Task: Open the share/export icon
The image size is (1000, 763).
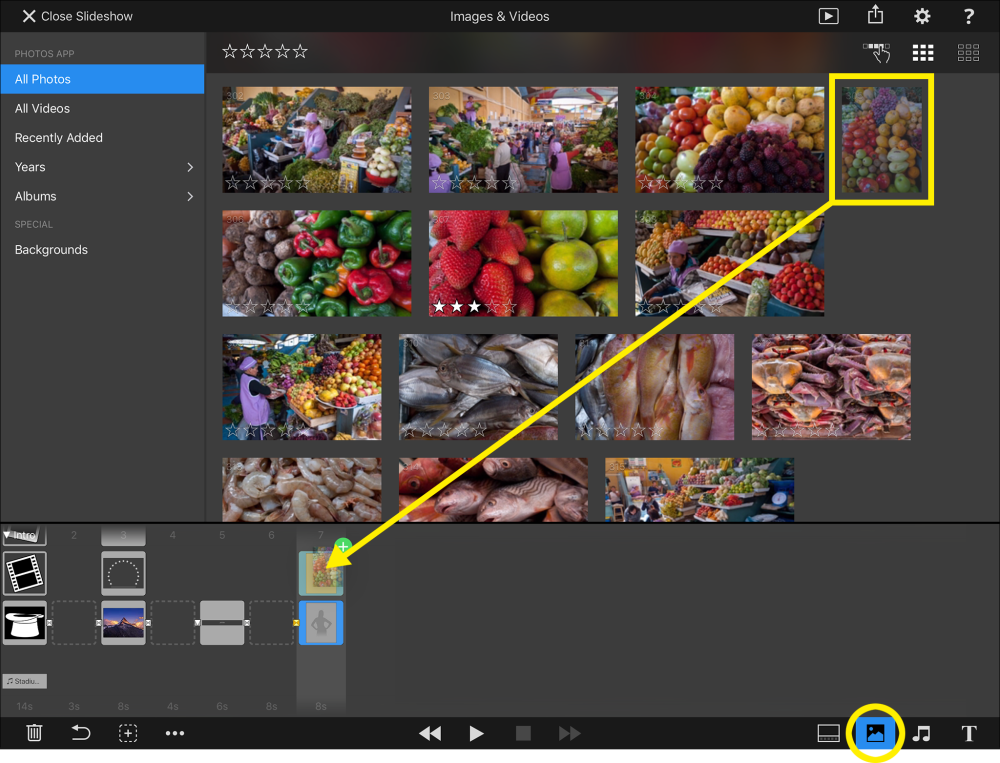Action: click(875, 15)
